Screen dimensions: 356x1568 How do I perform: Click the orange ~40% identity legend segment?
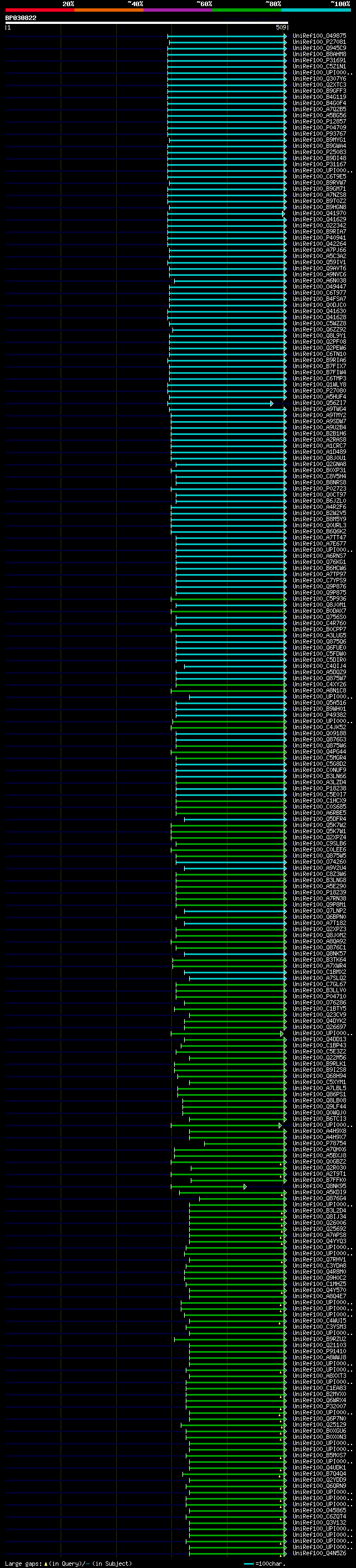point(109,10)
